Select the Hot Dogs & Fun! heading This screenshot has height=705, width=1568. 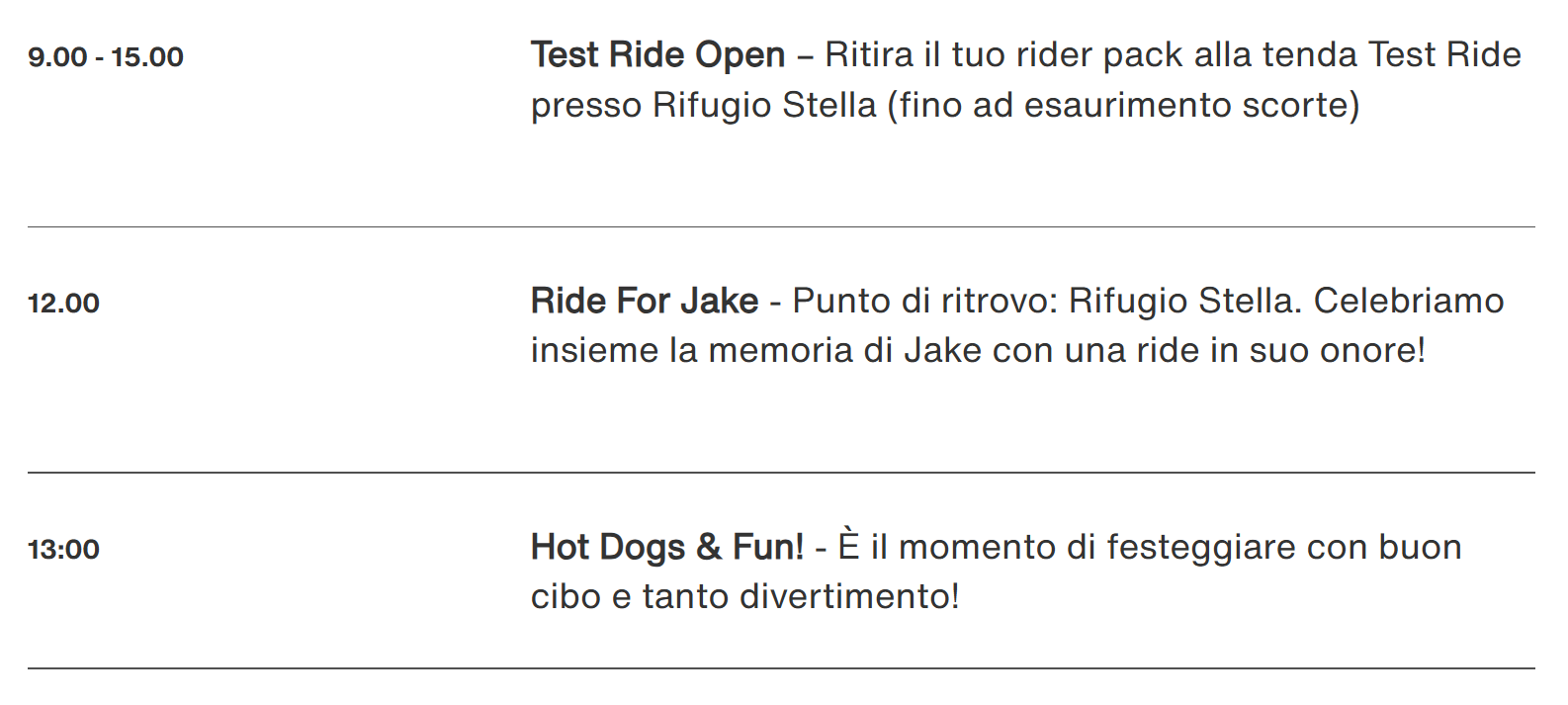(x=667, y=547)
